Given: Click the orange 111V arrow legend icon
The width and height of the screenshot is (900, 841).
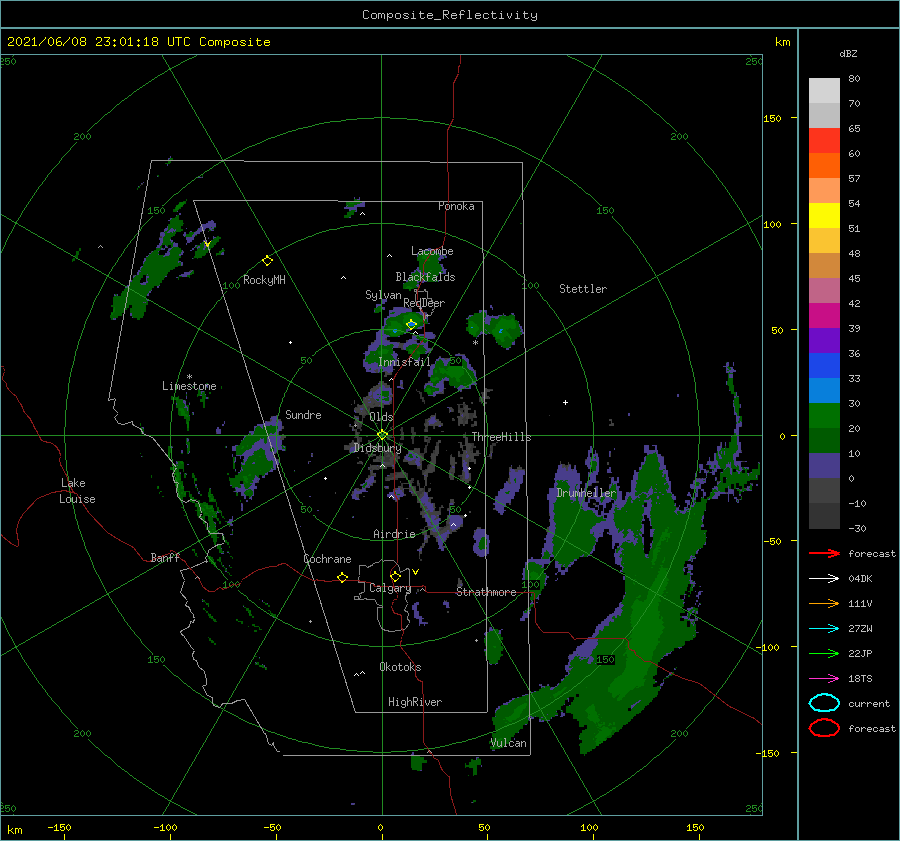Looking at the screenshot, I should point(825,603).
